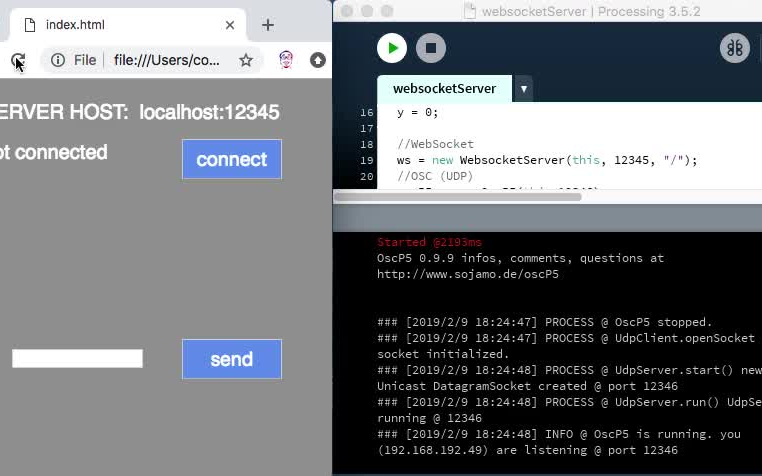This screenshot has height=476, width=762.
Task: View site information icon in address bar
Action: tap(58, 60)
